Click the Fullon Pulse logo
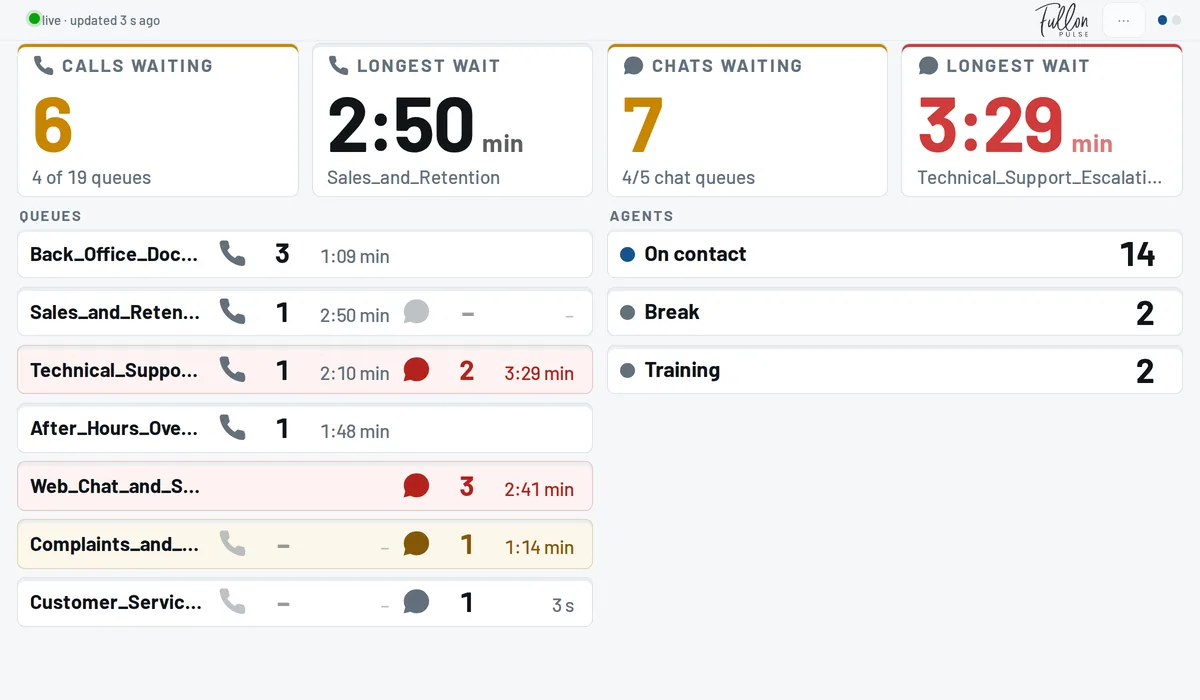The width and height of the screenshot is (1200, 700). (1062, 20)
